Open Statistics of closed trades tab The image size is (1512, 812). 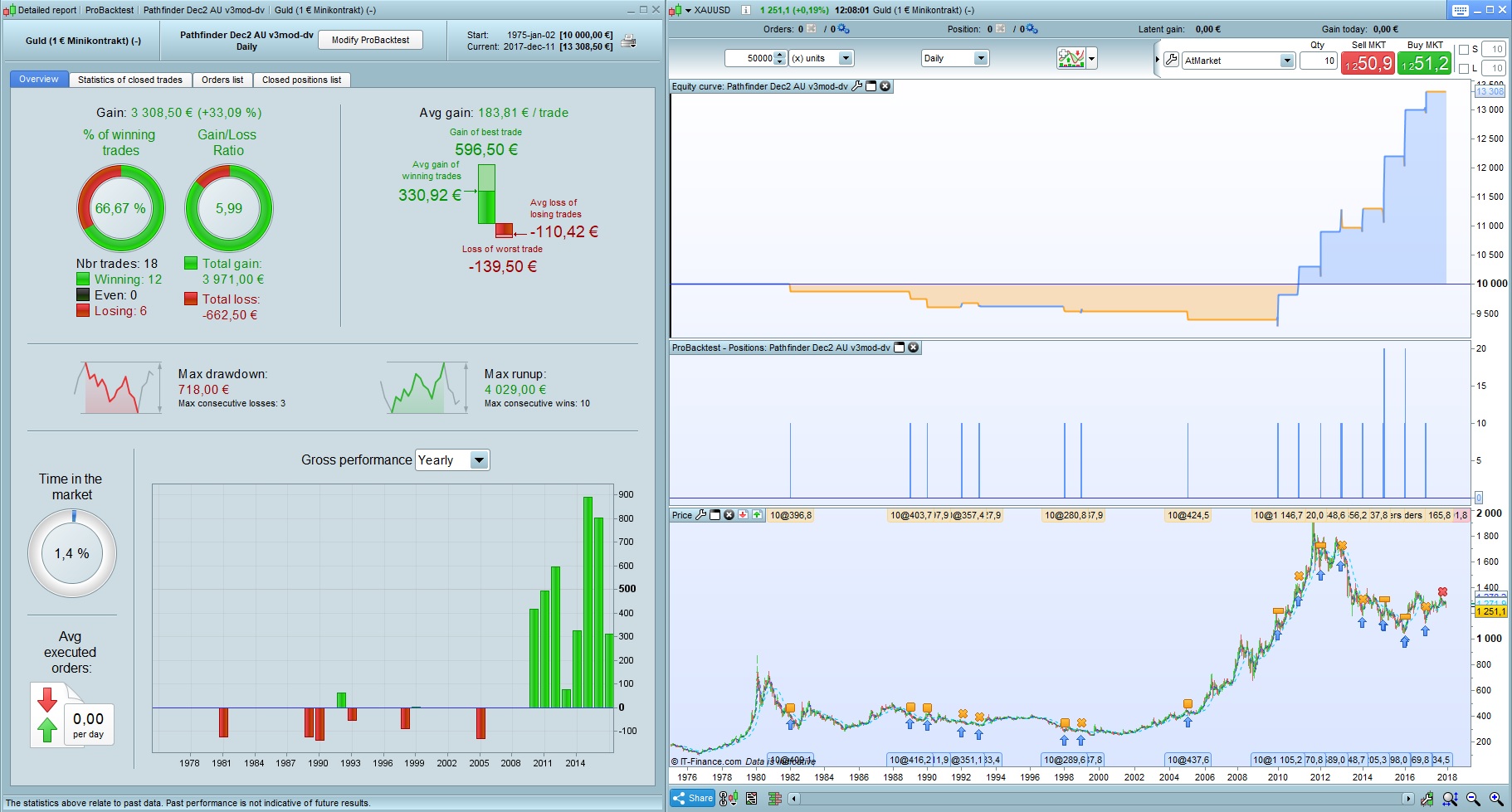[x=130, y=80]
